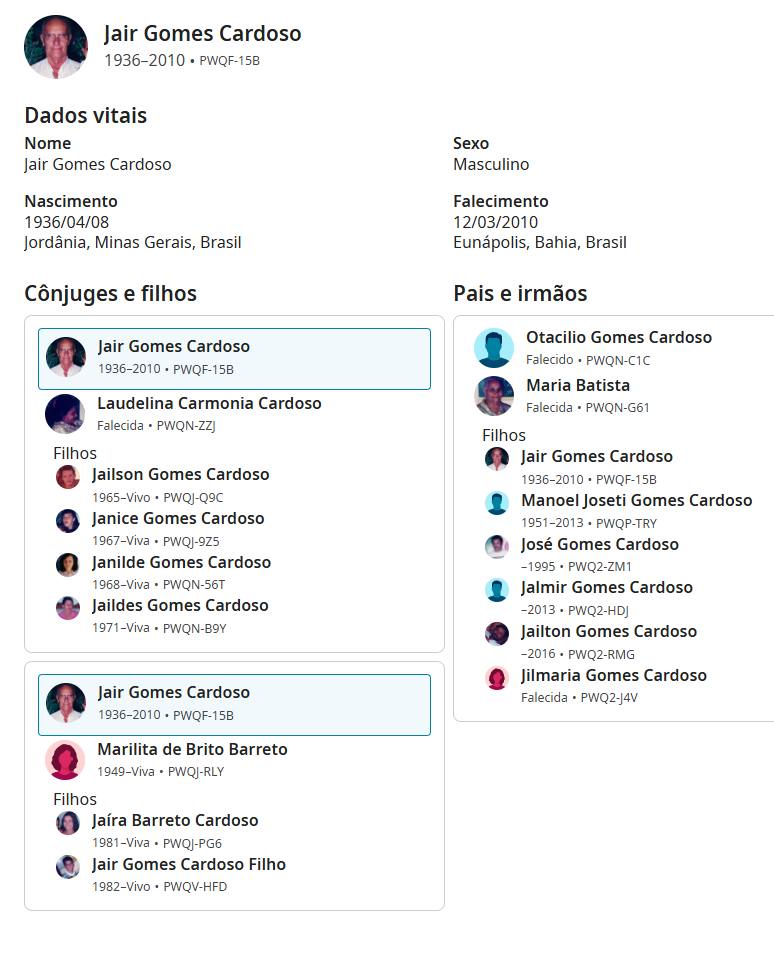Viewport: 774px width, 959px height.
Task: Open Jailson Gomes Cardoso's small photo
Action: (68, 477)
